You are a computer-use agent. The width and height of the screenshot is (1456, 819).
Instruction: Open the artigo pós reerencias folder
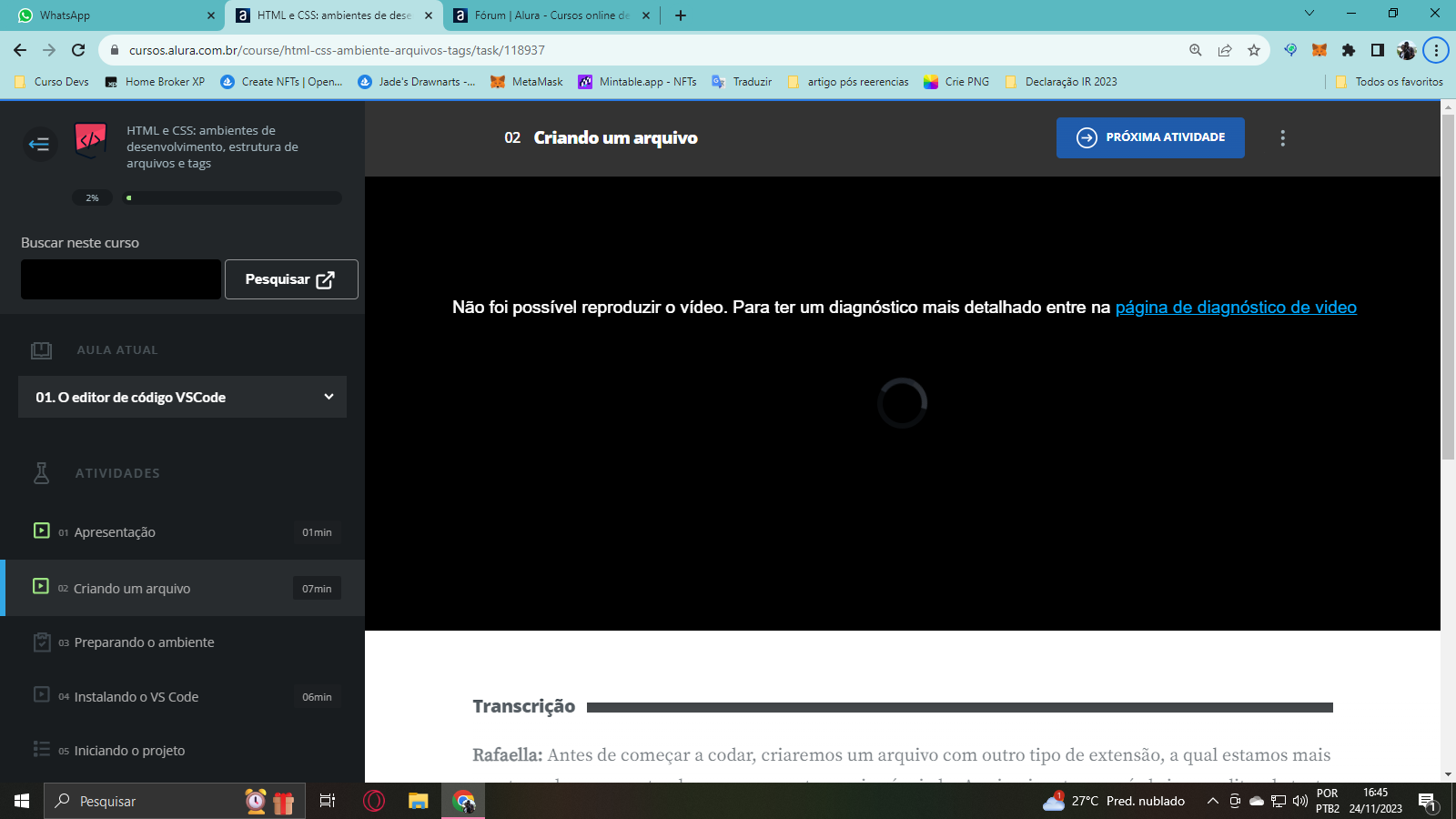[847, 82]
